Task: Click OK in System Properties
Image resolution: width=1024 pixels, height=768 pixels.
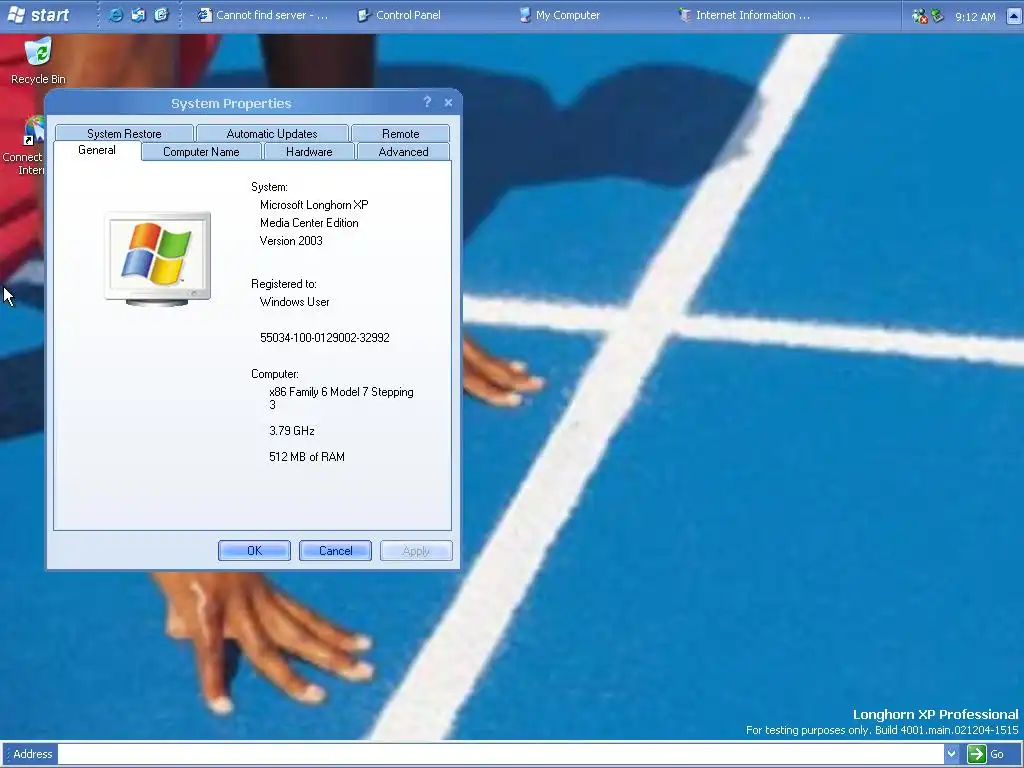Action: 254,551
